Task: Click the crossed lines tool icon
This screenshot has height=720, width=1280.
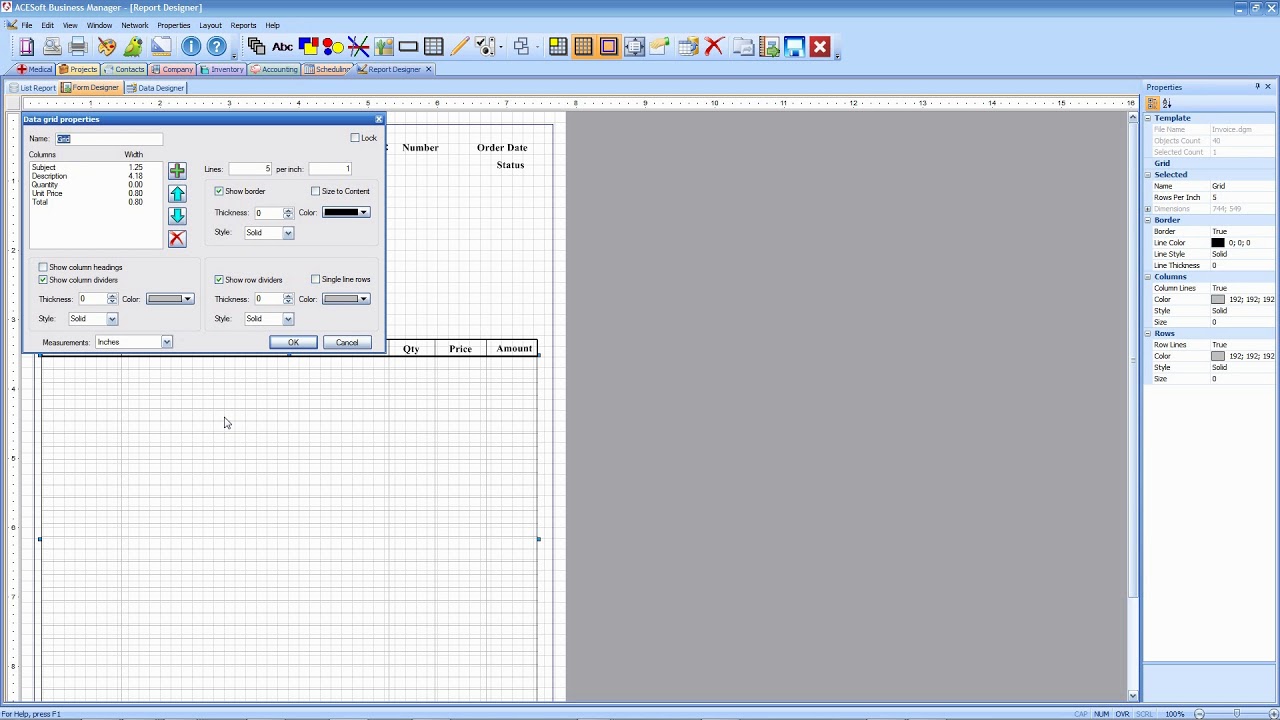Action: (x=358, y=46)
